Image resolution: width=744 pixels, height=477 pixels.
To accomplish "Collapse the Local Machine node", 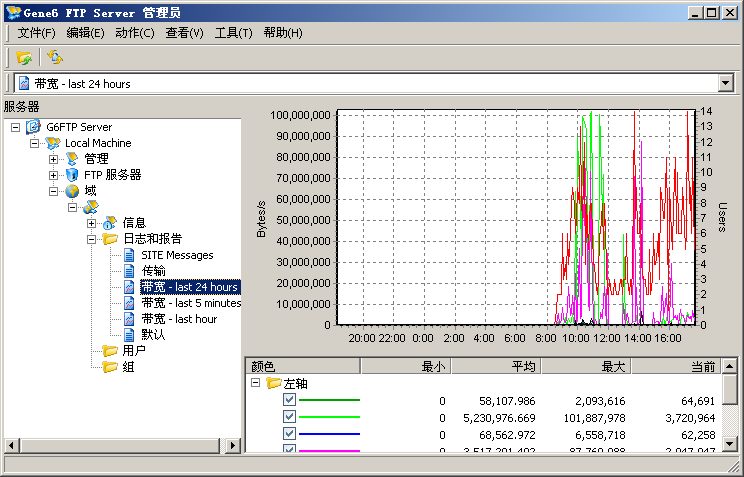I will click(35, 143).
